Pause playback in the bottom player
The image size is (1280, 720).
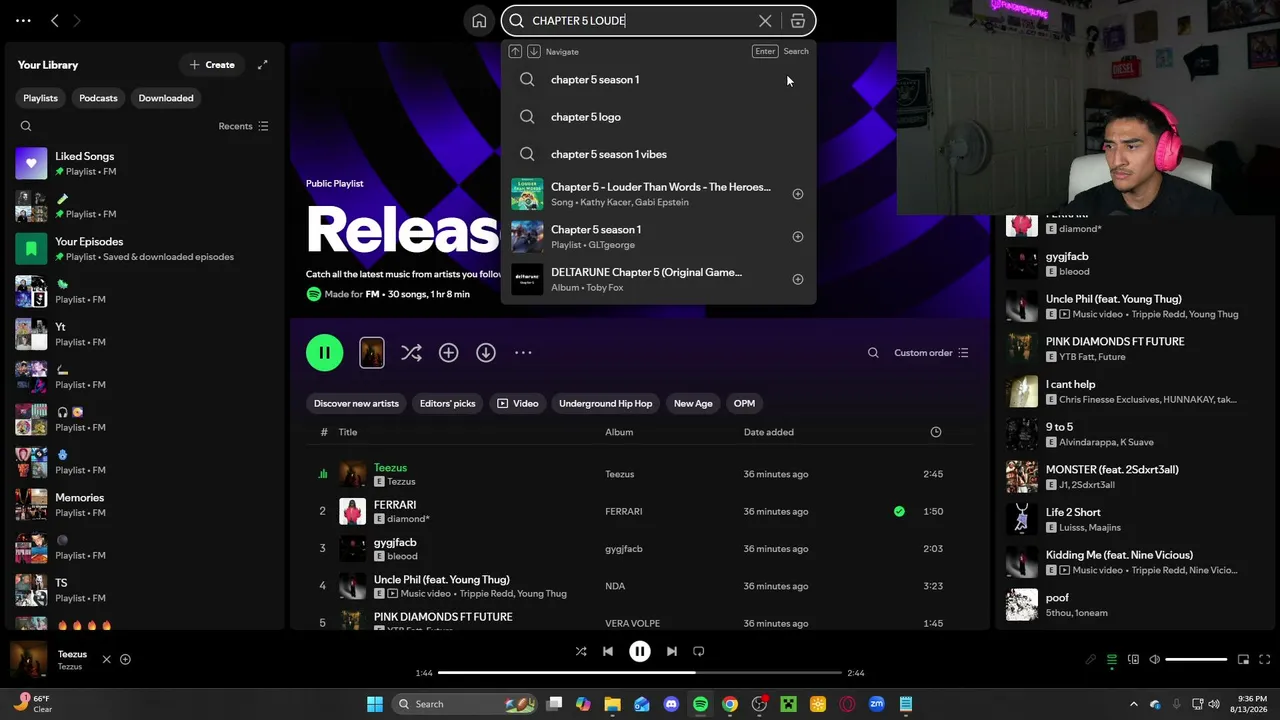point(640,651)
